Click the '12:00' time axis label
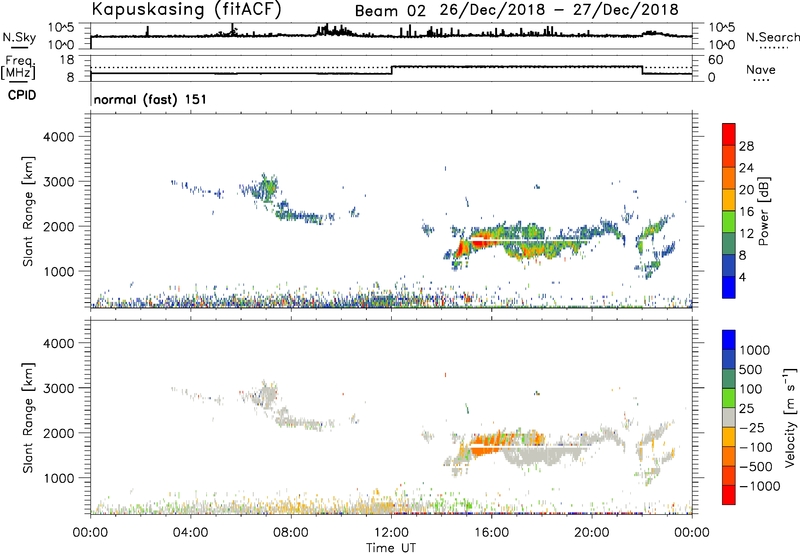This screenshot has height=554, width=800. [x=391, y=533]
